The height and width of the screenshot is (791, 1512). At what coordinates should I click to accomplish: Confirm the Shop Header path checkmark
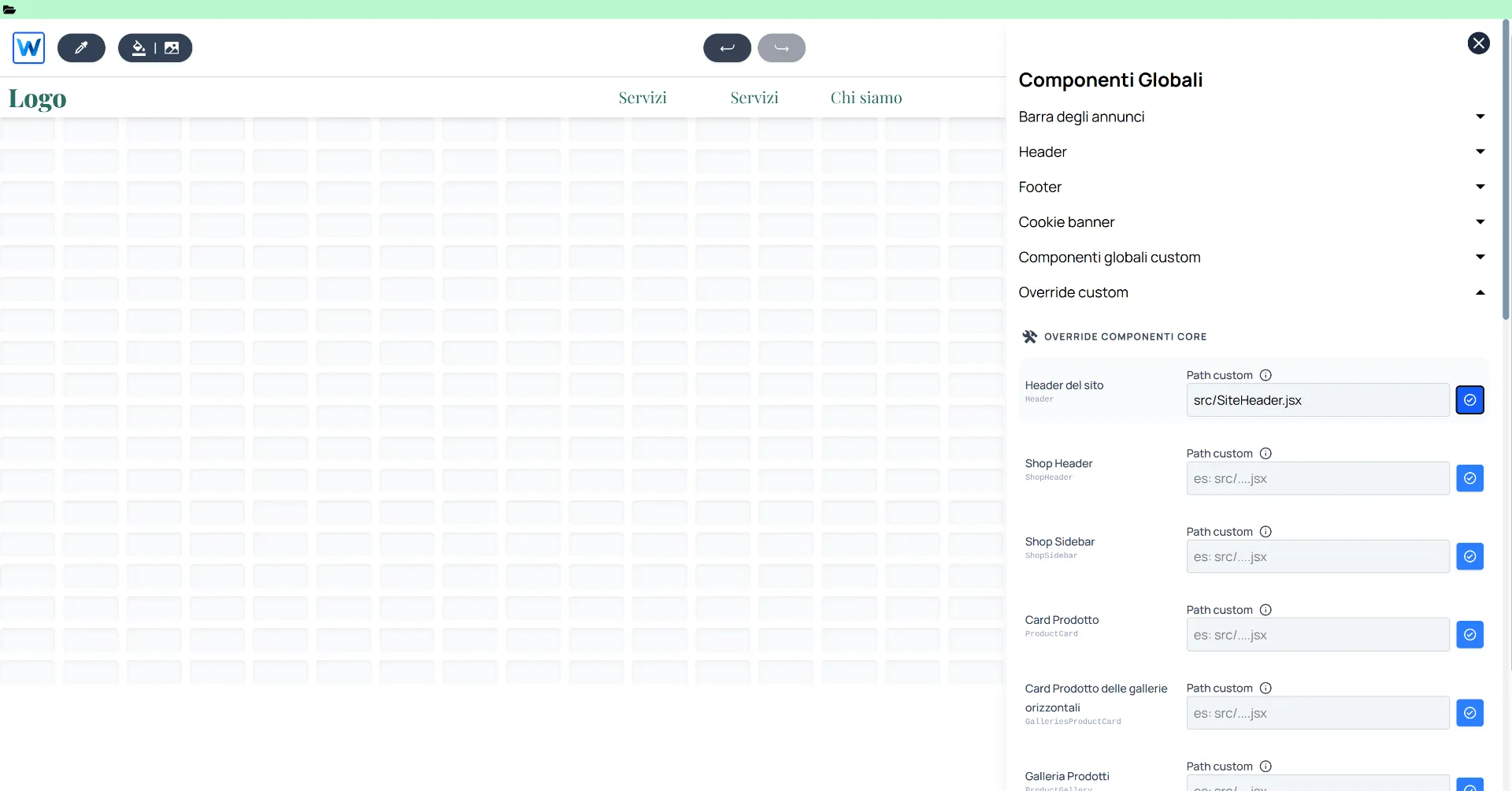(1469, 478)
